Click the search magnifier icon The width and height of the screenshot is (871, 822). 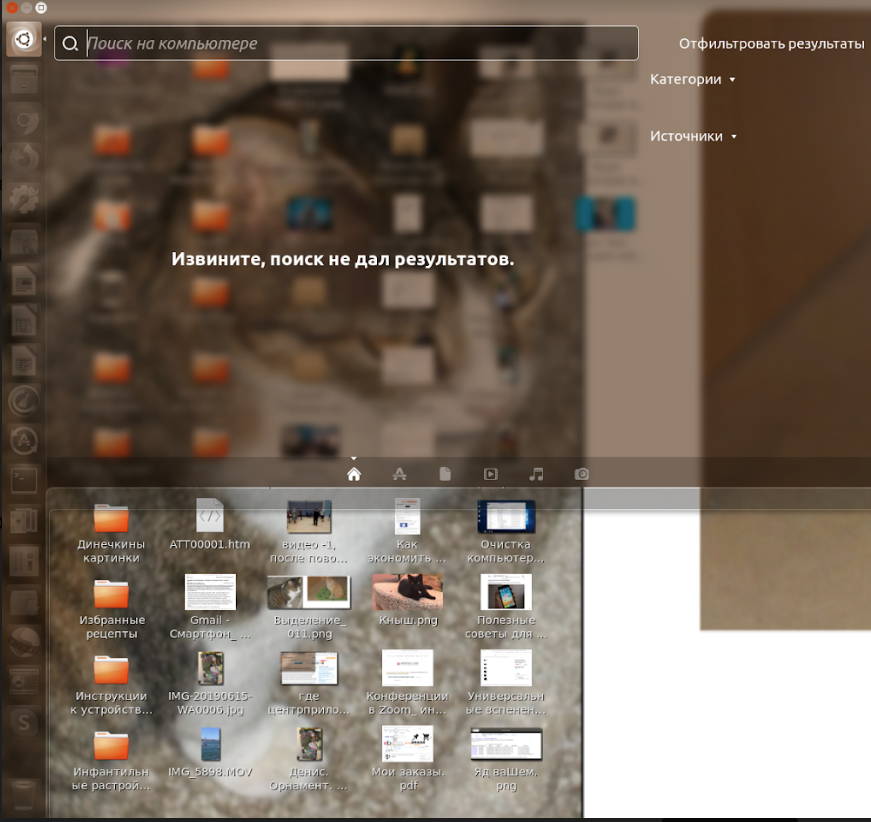71,43
